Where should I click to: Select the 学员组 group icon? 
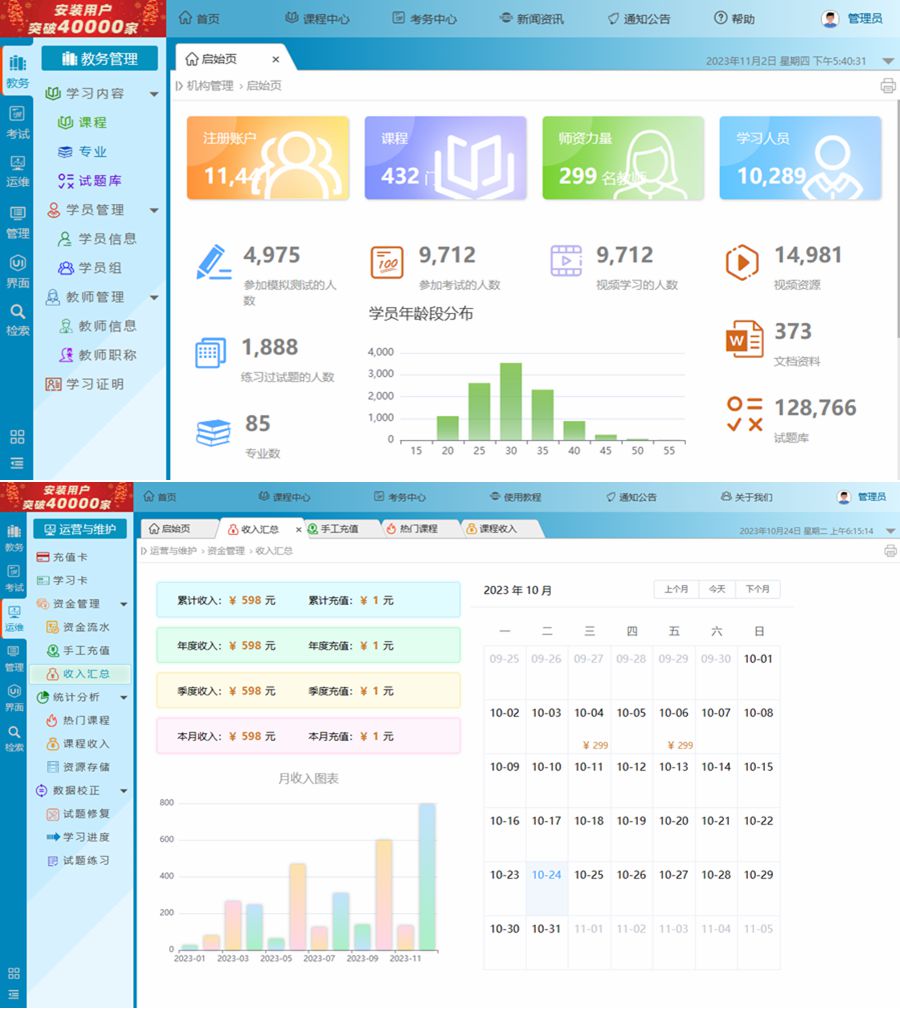pyautogui.click(x=66, y=268)
